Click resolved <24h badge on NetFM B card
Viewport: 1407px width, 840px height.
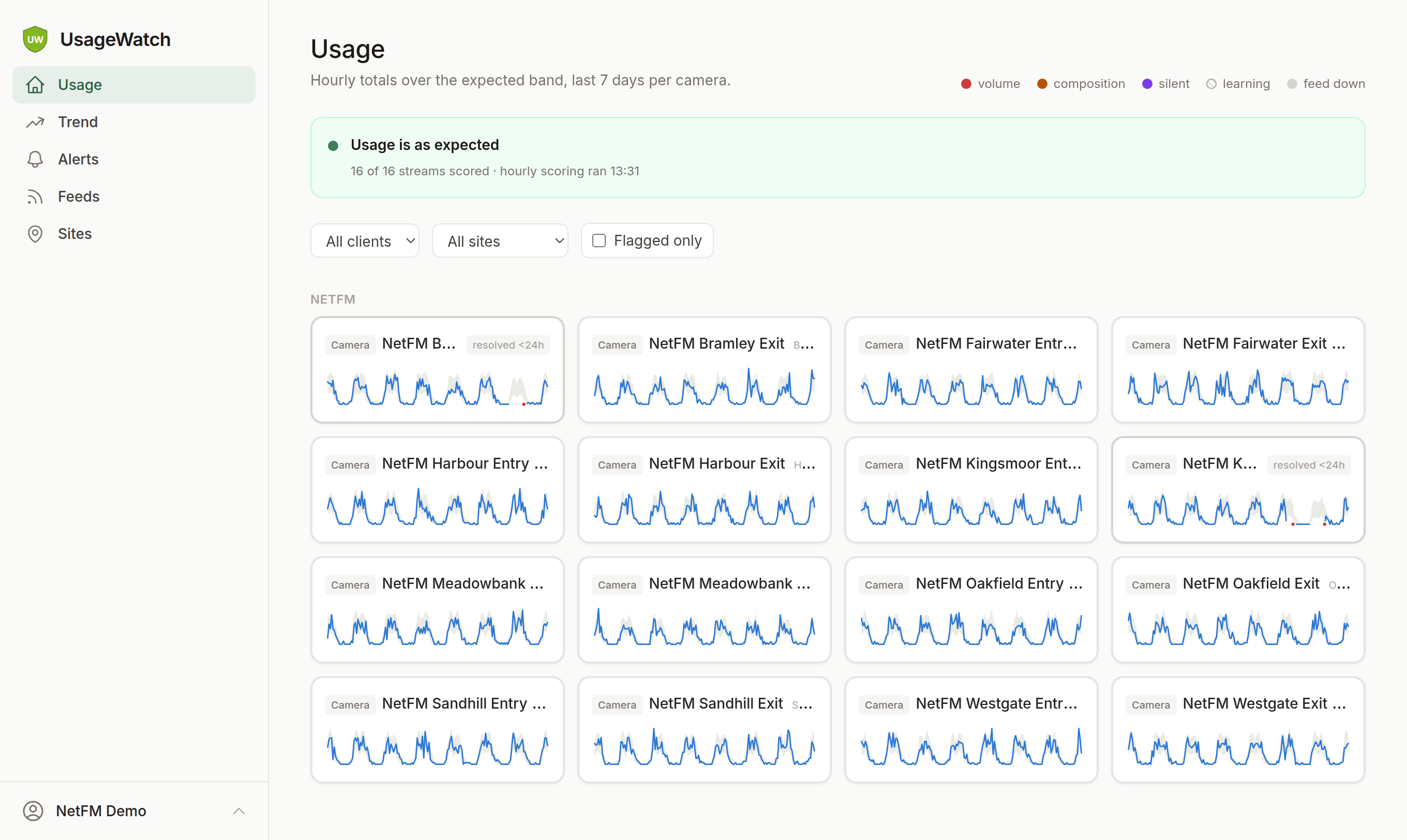click(x=508, y=344)
